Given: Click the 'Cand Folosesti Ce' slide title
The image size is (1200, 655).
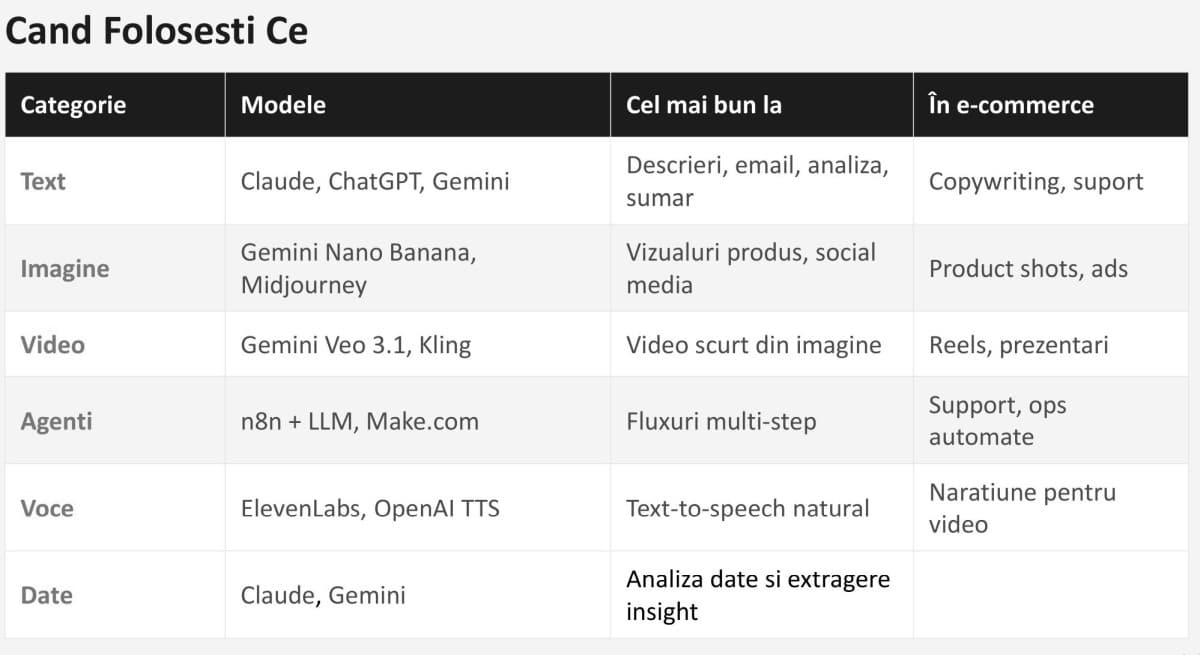Looking at the screenshot, I should (156, 32).
